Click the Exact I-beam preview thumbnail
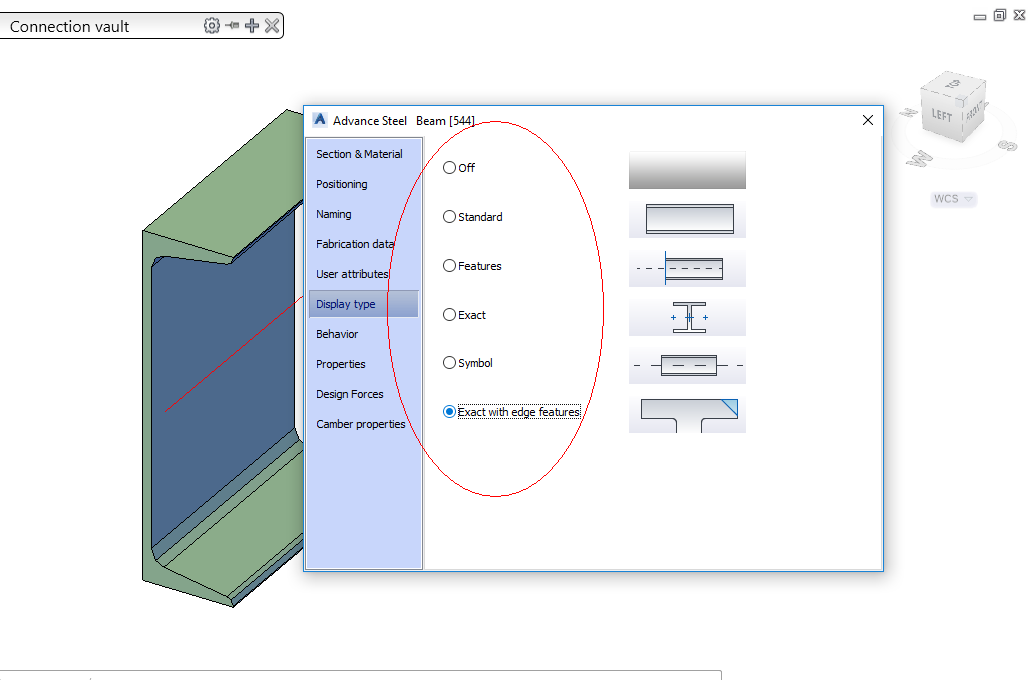 click(x=687, y=316)
